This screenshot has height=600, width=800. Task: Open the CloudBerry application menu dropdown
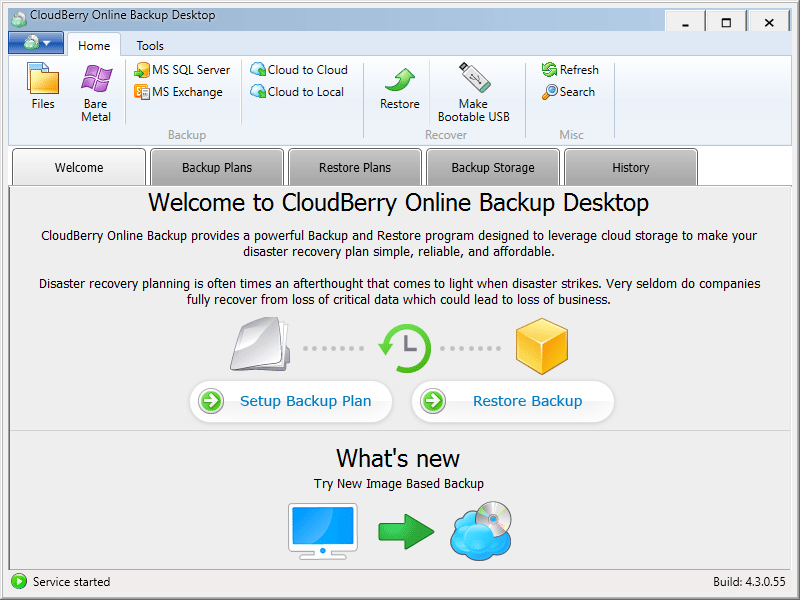36,43
